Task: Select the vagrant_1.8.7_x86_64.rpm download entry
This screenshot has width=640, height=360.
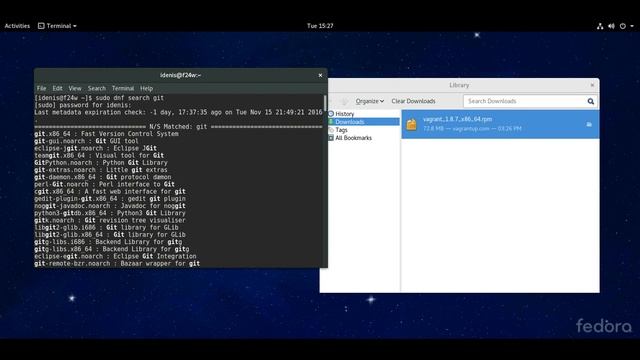Action: [x=500, y=124]
